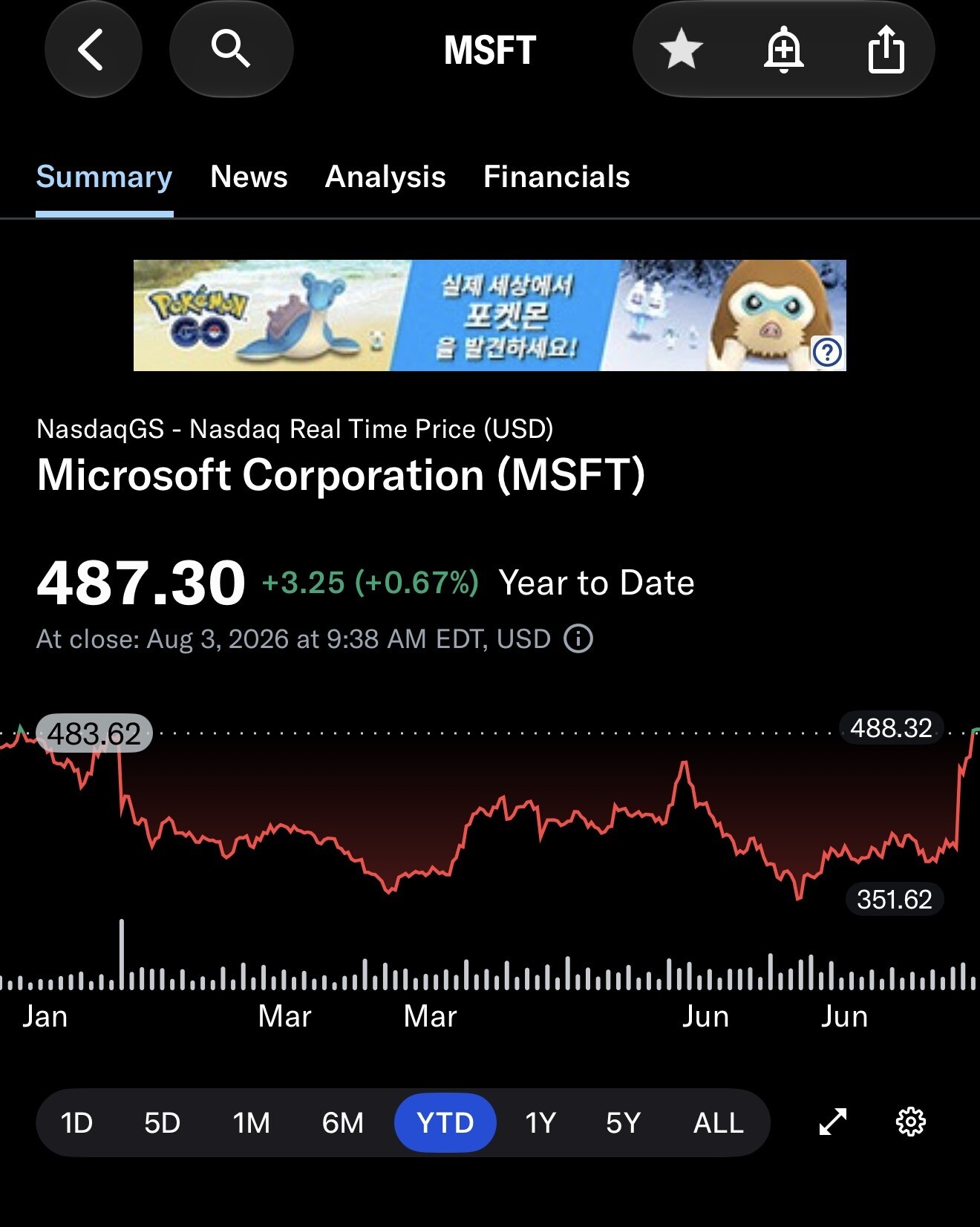Click the ad help question mark icon
This screenshot has width=980, height=1227.
point(828,352)
